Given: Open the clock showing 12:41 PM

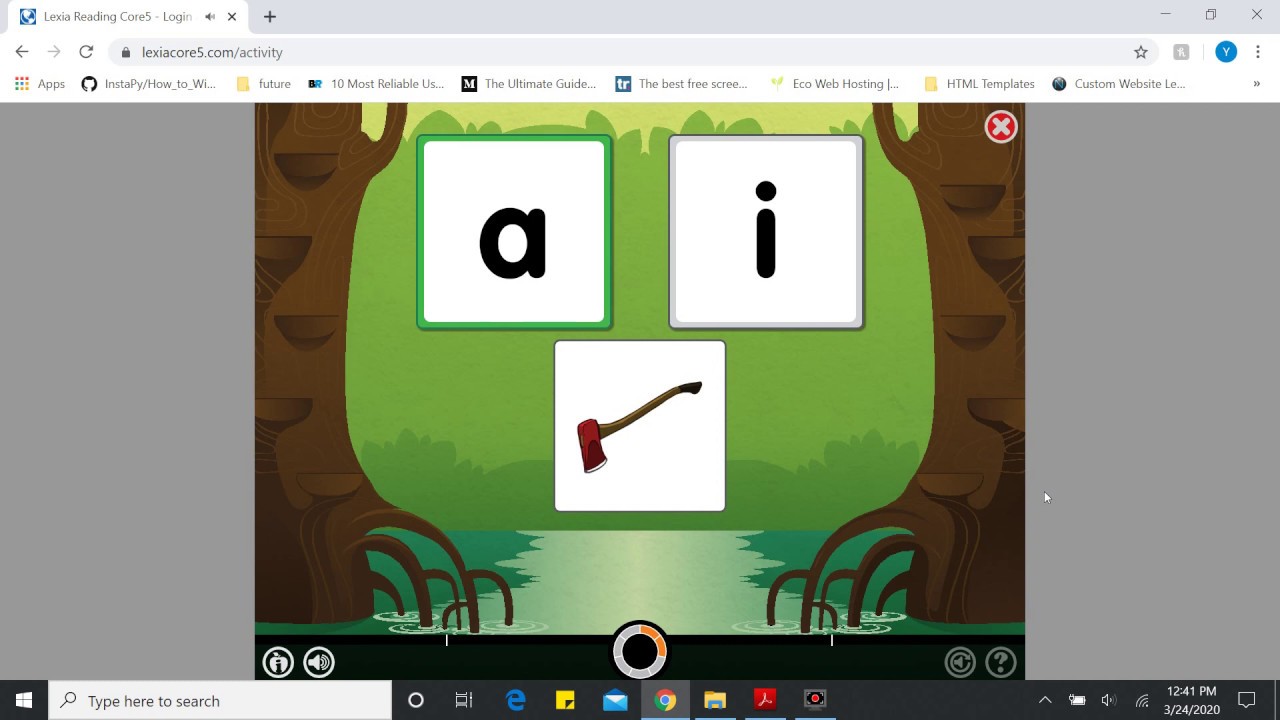Looking at the screenshot, I should pyautogui.click(x=1191, y=700).
